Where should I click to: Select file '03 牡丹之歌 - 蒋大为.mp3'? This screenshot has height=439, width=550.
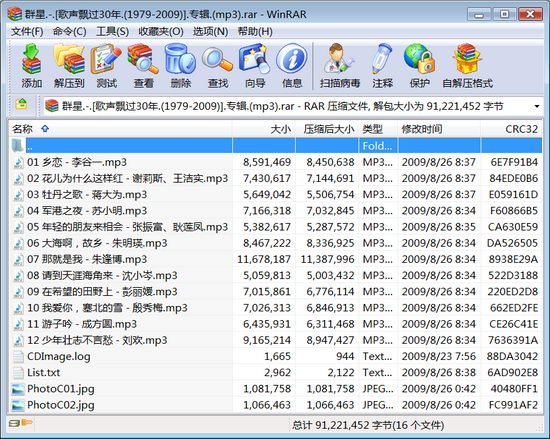[87, 195]
